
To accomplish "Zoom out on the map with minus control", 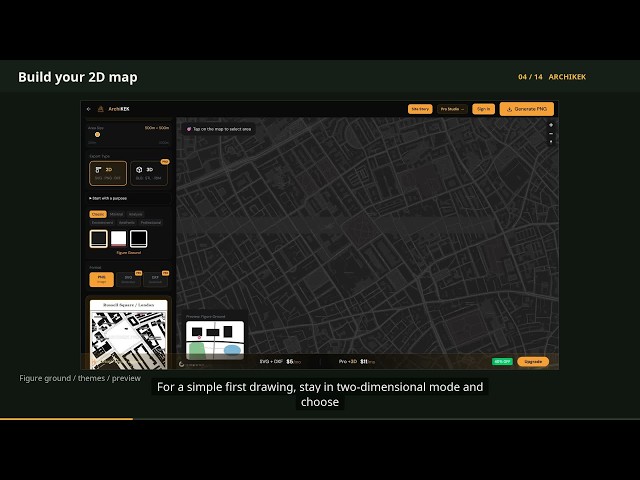I will pyautogui.click(x=551, y=133).
